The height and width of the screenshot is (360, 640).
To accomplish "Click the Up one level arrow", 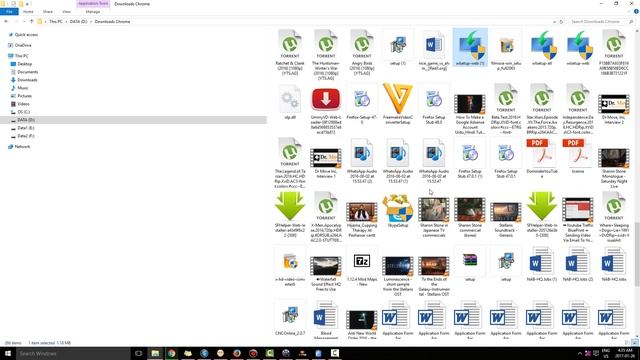I will (31, 21).
